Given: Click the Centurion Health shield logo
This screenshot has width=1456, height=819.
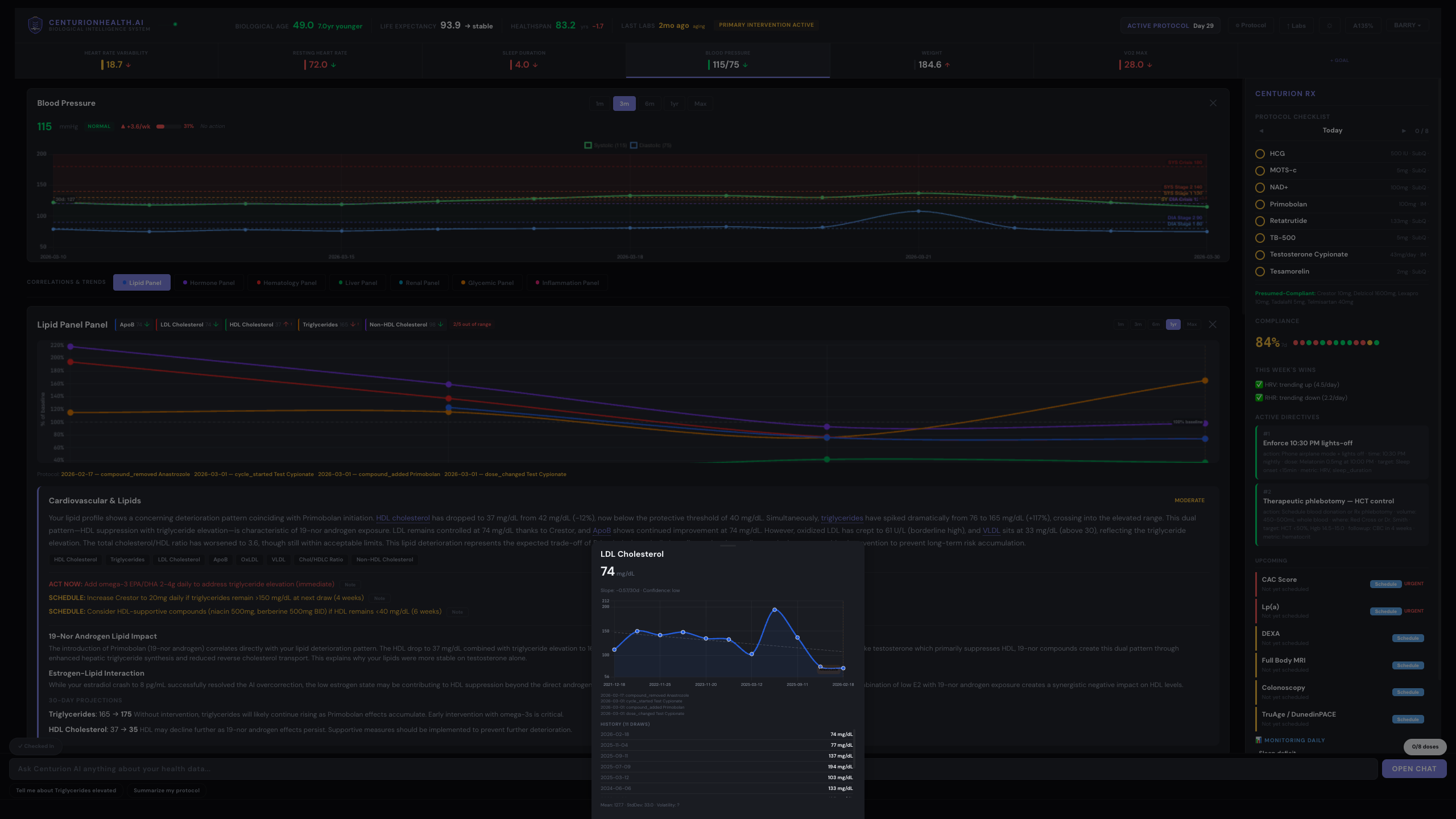Looking at the screenshot, I should (35, 25).
